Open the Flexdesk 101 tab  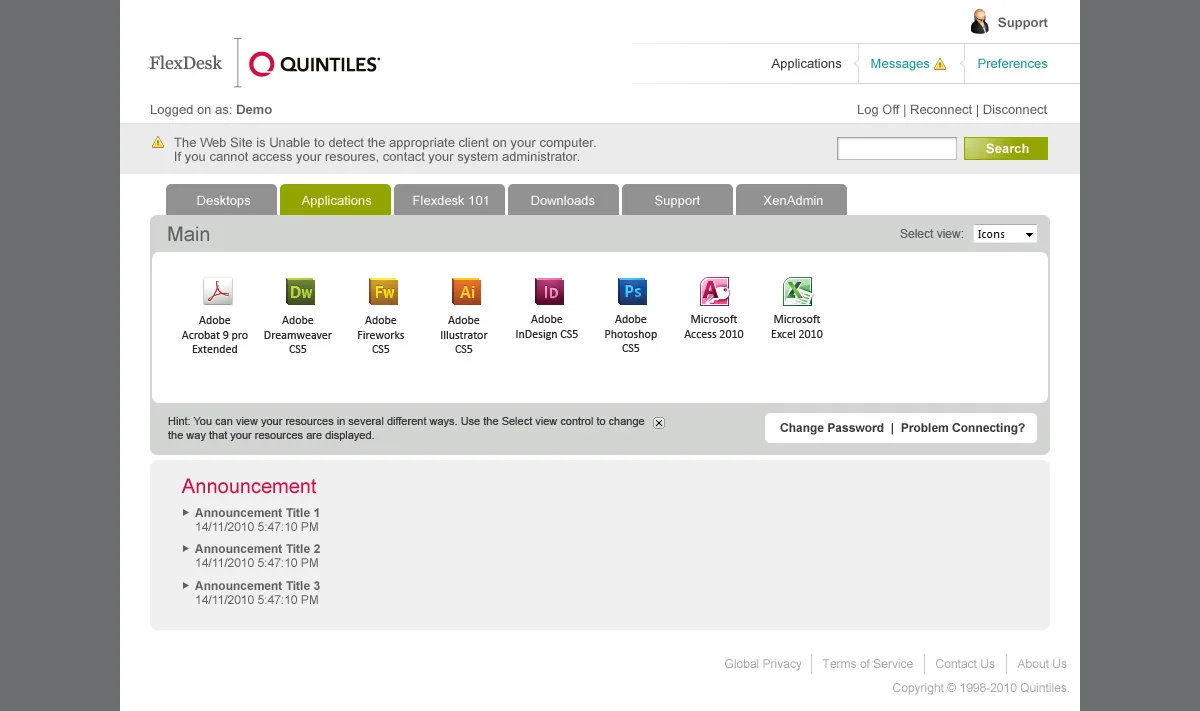pos(451,200)
